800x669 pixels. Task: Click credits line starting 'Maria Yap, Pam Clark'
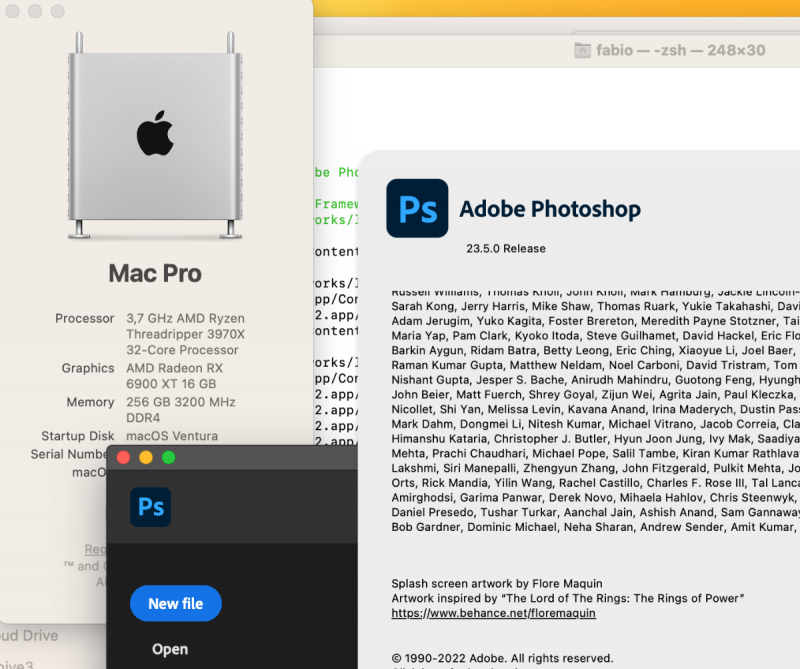595,336
